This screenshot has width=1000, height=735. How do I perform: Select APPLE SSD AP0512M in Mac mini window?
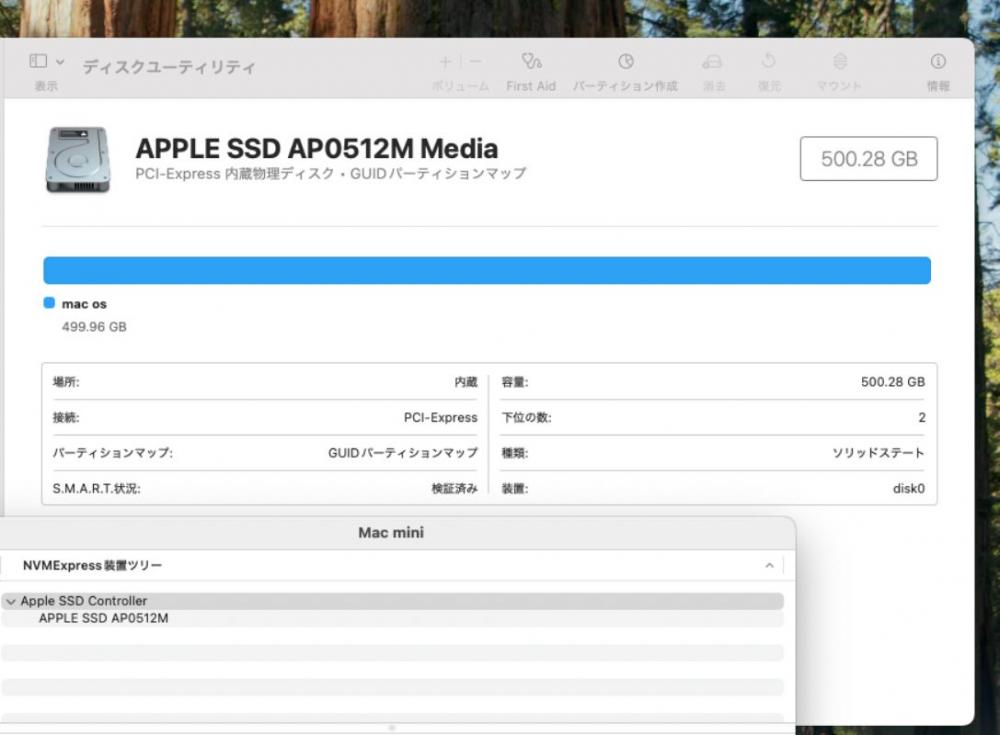point(103,618)
